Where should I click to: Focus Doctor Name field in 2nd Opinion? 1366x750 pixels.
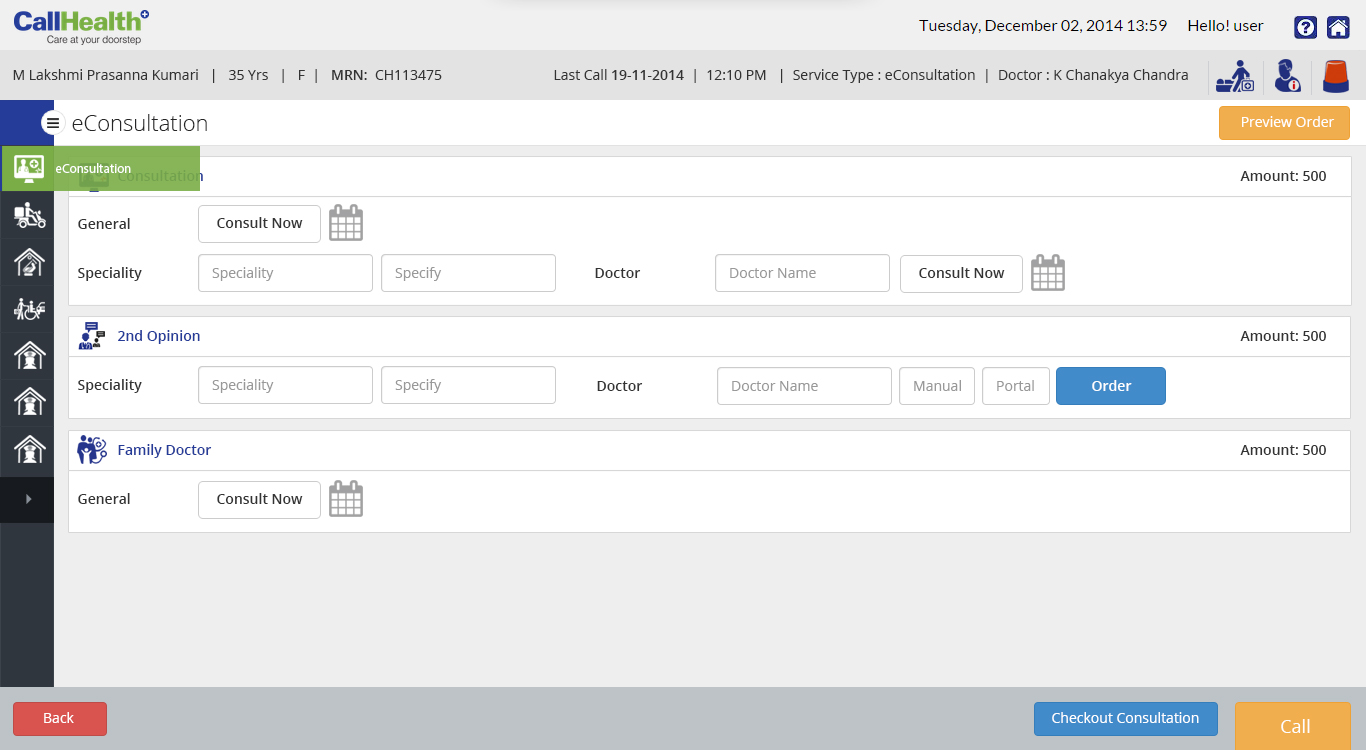804,386
